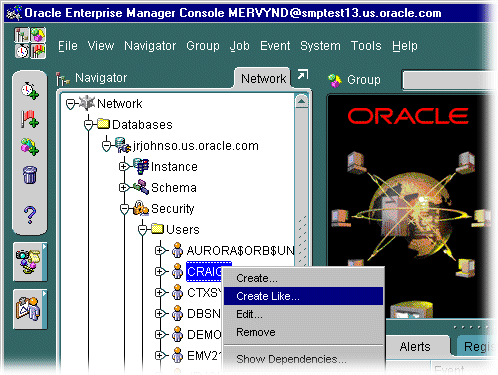Collapse the Security node
This screenshot has height=375, width=498.
pyautogui.click(x=124, y=209)
